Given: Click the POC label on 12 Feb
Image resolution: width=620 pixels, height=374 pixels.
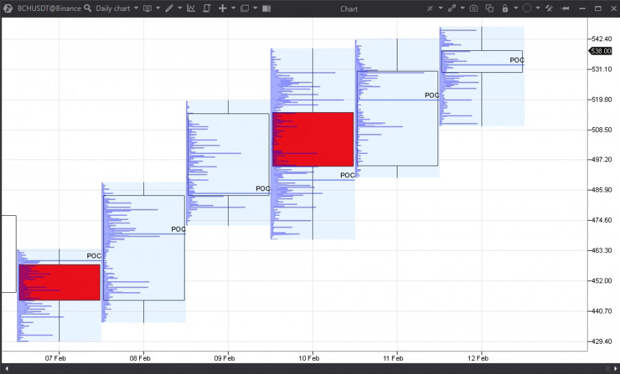Looking at the screenshot, I should pyautogui.click(x=517, y=60).
